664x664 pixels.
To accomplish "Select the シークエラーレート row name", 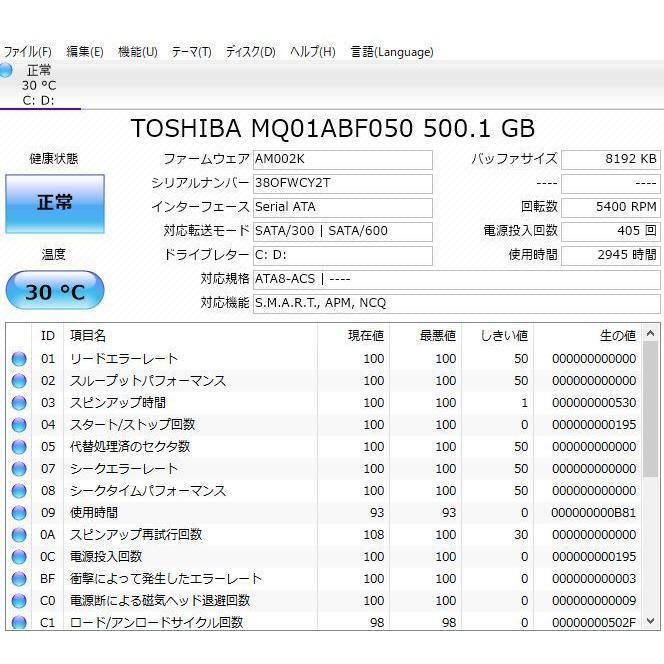I will pyautogui.click(x=124, y=469).
